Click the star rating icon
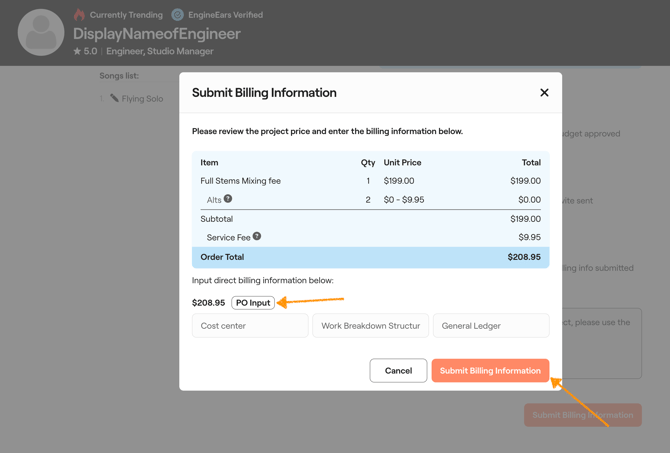 tap(77, 51)
